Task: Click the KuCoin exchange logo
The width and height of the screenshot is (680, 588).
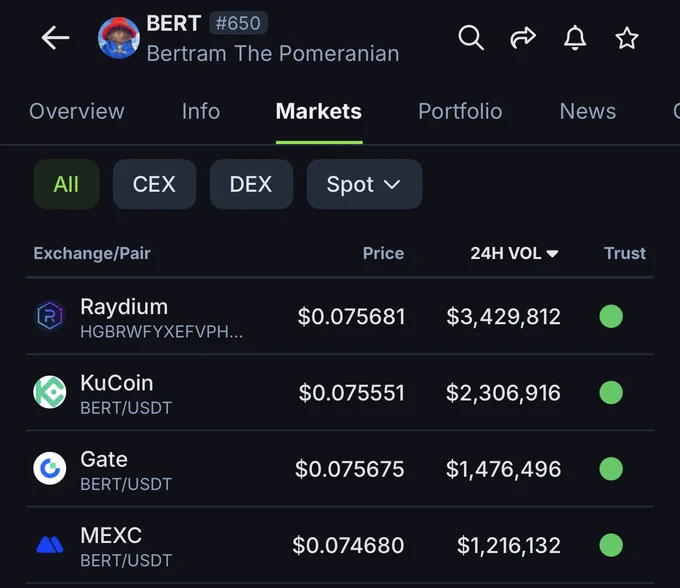Action: coord(50,392)
